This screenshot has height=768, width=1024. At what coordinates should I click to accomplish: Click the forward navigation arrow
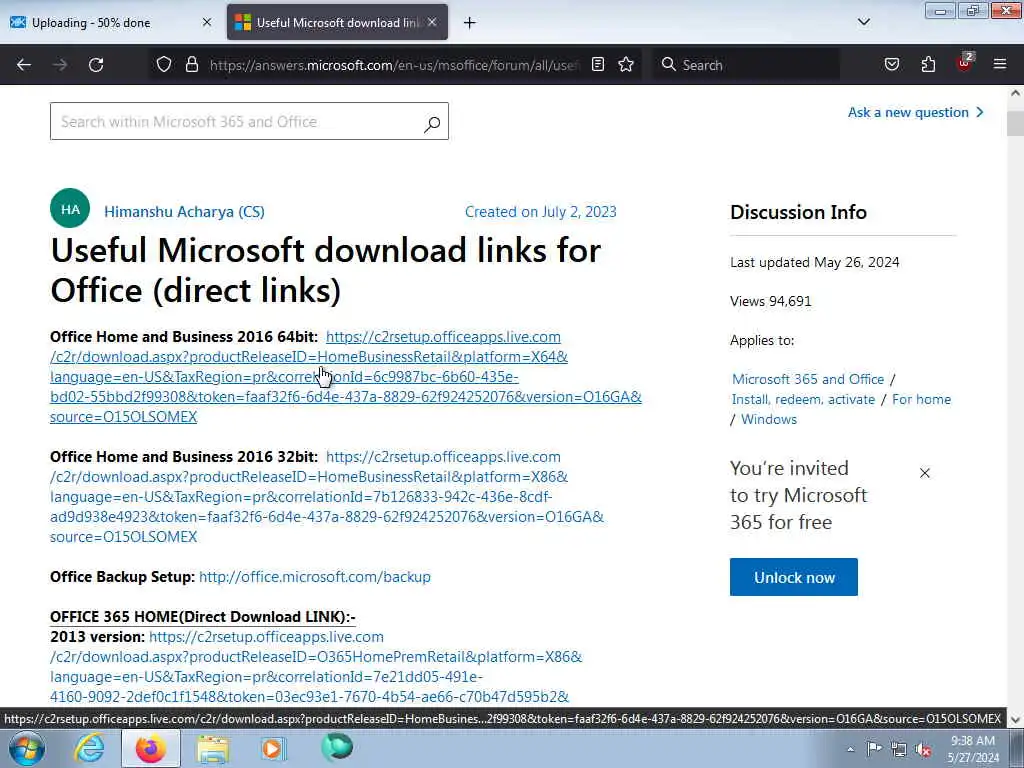(x=60, y=65)
